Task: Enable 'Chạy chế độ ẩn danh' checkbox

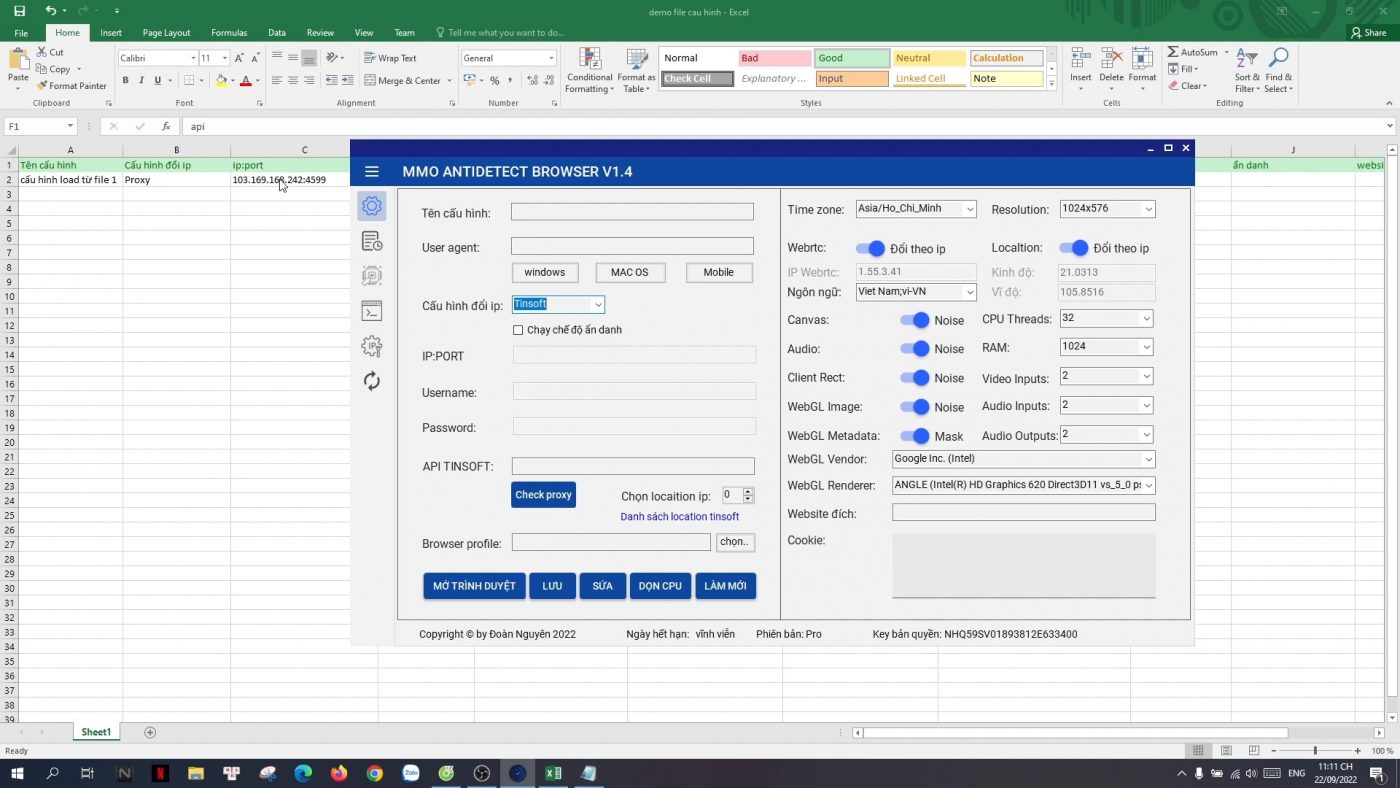Action: coord(518,330)
